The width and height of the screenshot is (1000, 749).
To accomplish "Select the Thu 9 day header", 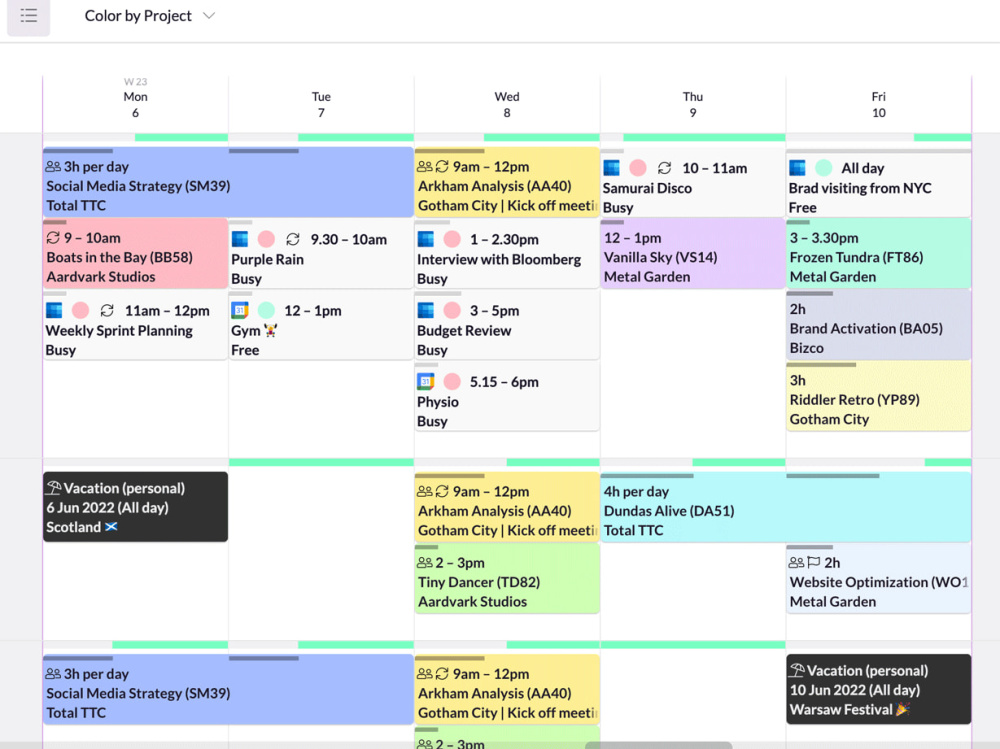I will click(693, 105).
